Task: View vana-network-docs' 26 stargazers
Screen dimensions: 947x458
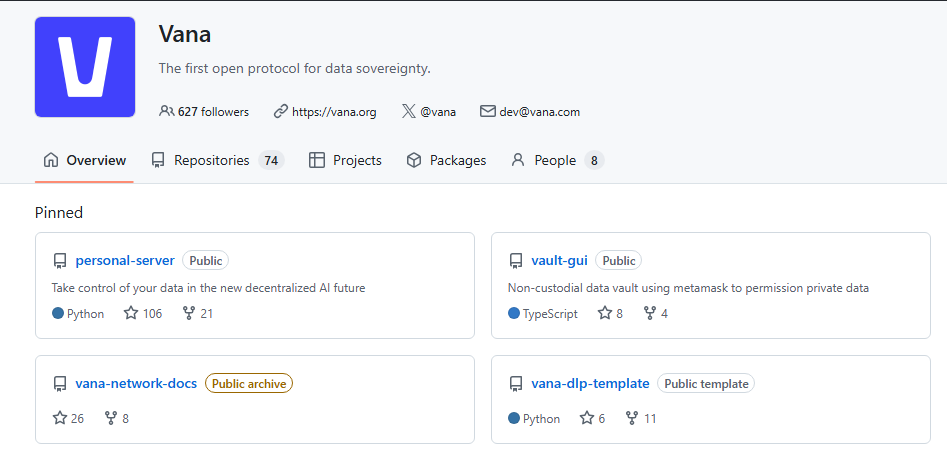Action: tap(68, 418)
